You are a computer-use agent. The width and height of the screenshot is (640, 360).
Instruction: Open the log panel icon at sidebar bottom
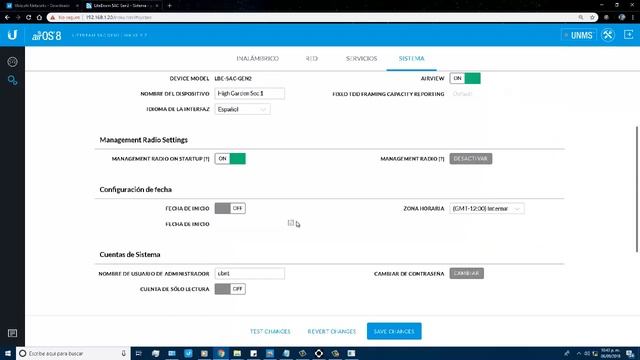pyautogui.click(x=12, y=333)
